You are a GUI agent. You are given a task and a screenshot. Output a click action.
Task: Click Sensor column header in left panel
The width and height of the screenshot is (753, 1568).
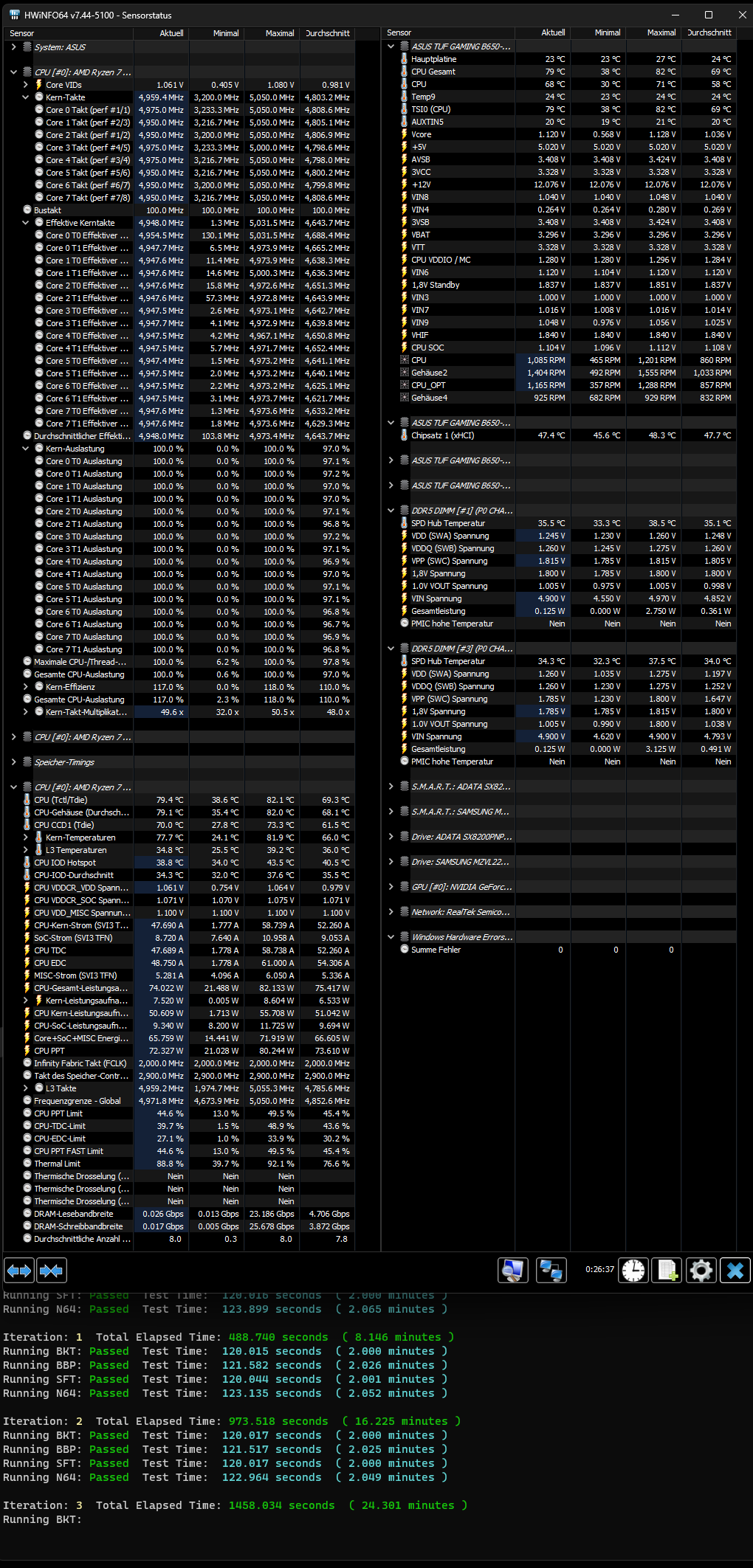69,33
